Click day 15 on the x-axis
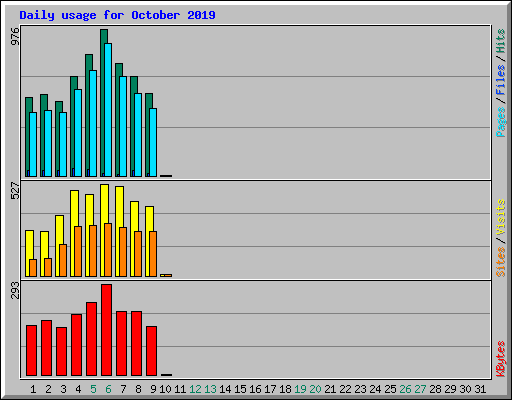This screenshot has width=512, height=400. (x=240, y=389)
